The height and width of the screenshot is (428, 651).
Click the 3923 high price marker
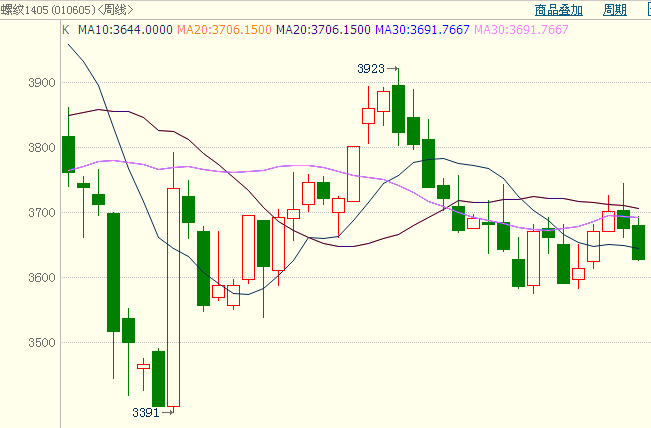(371, 69)
